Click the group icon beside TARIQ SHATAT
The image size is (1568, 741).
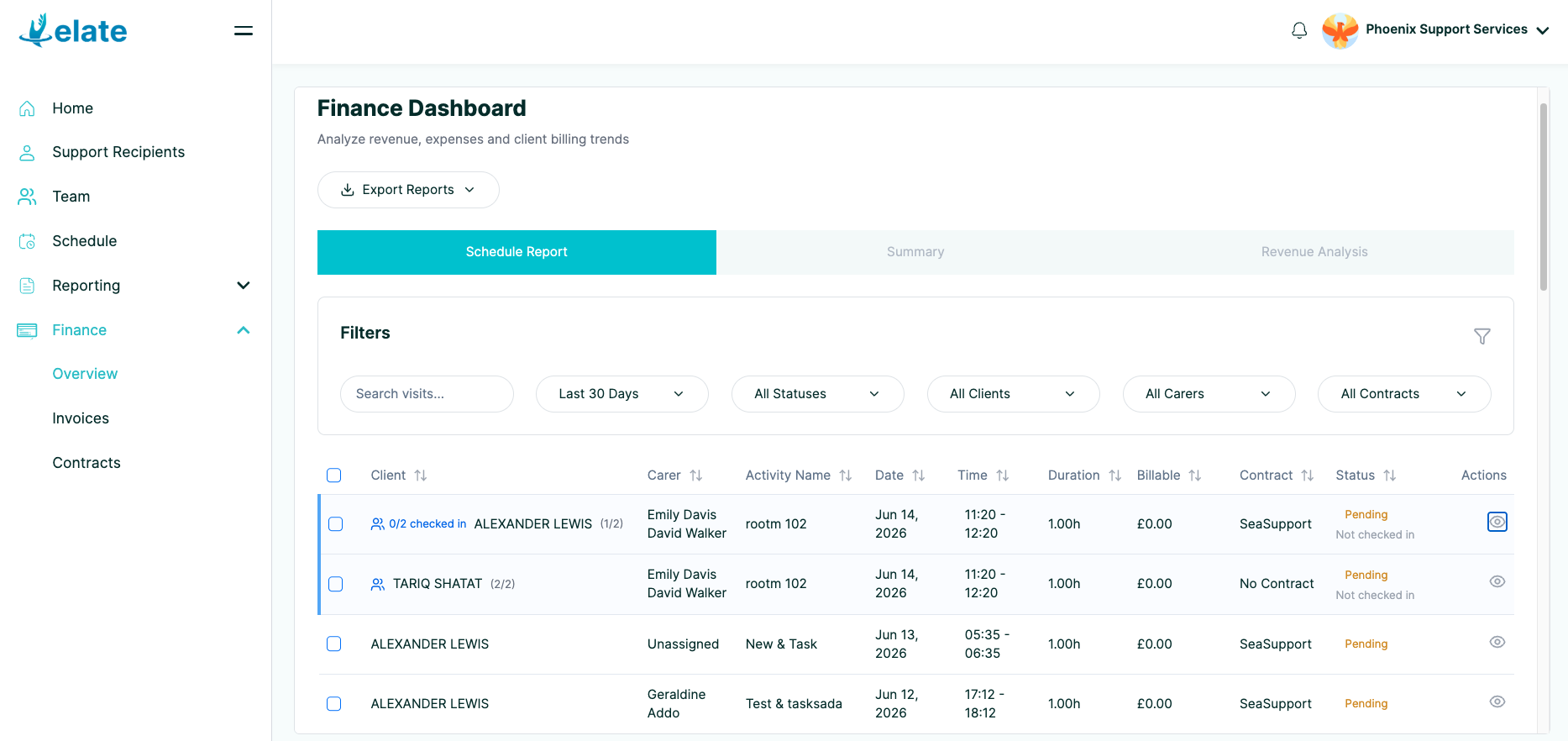pyautogui.click(x=378, y=584)
